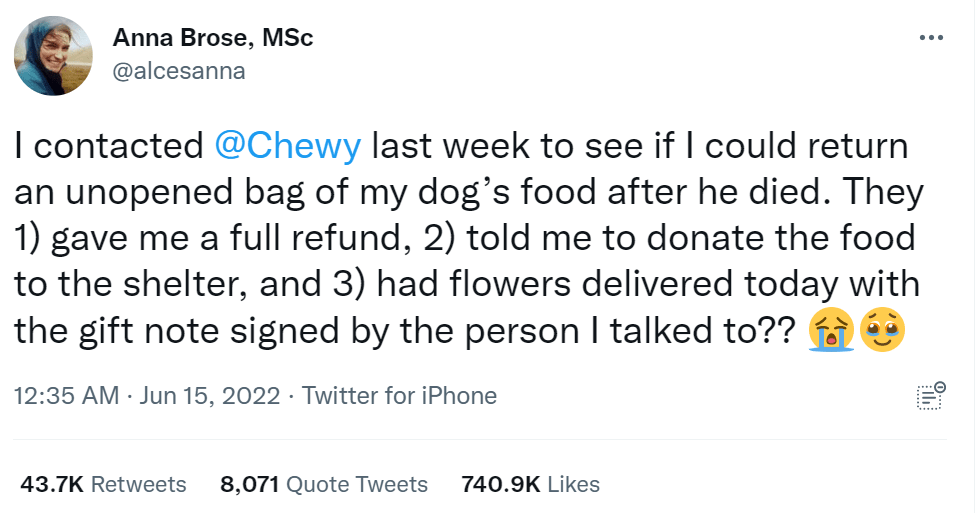Open the @alcesanna handle link
The width and height of the screenshot is (979, 513).
click(x=178, y=71)
